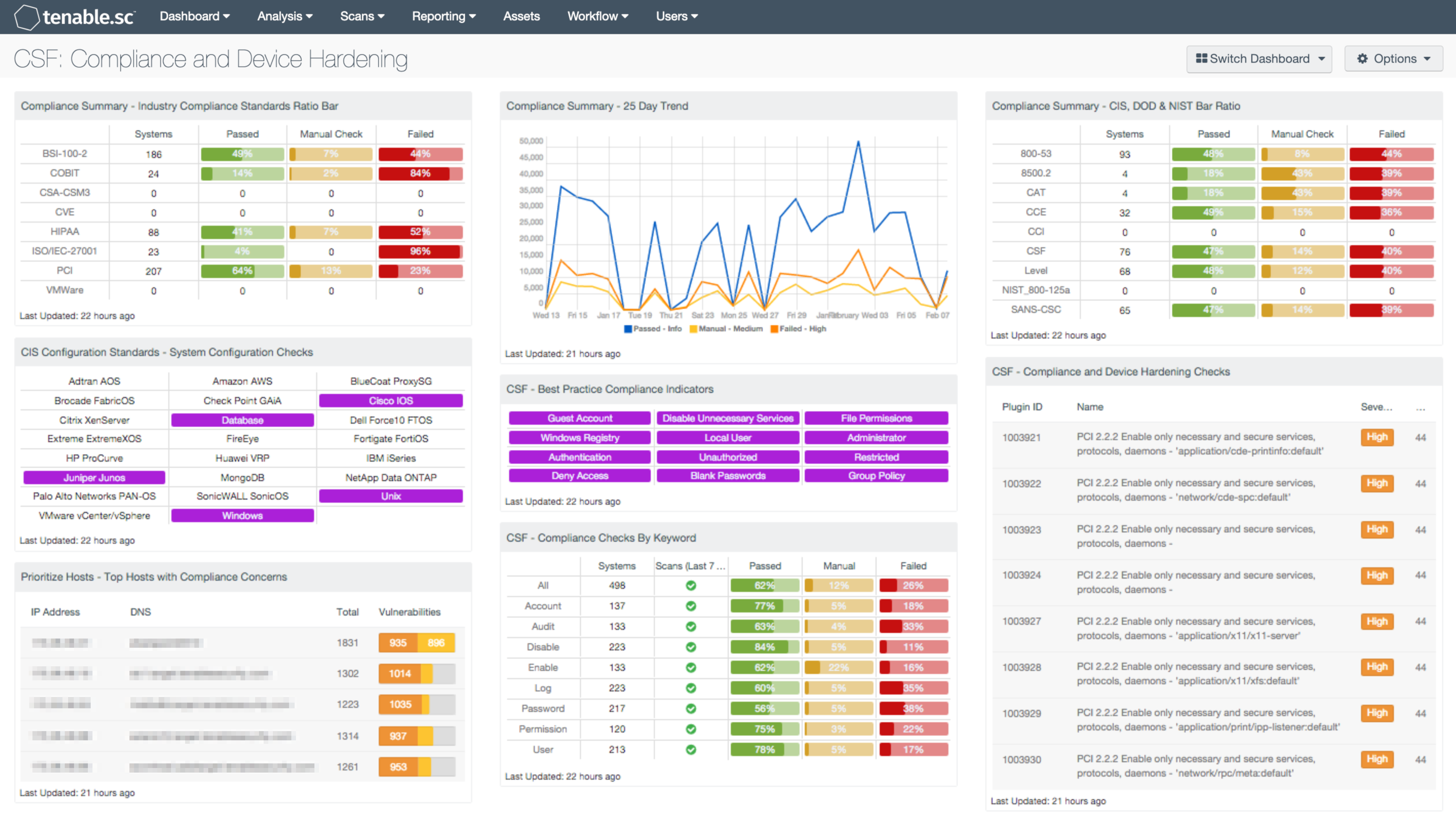Expand the Options dropdown
1456x833 pixels.
(x=1393, y=59)
